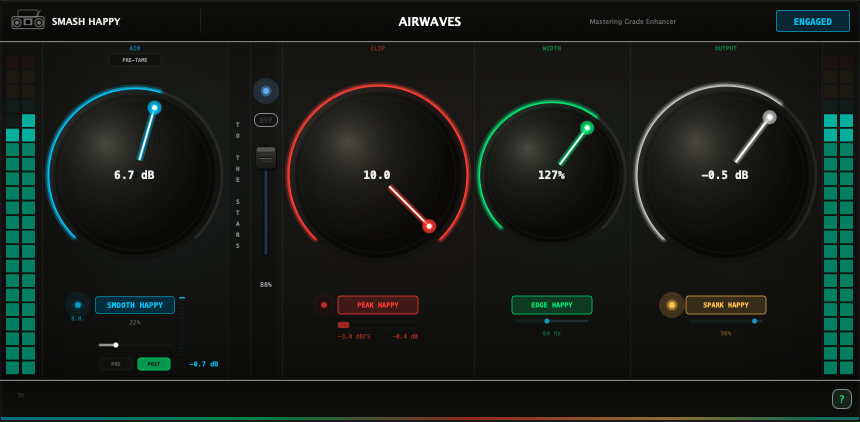Click the Smooth Happy 22% slider handle

[x=116, y=345]
